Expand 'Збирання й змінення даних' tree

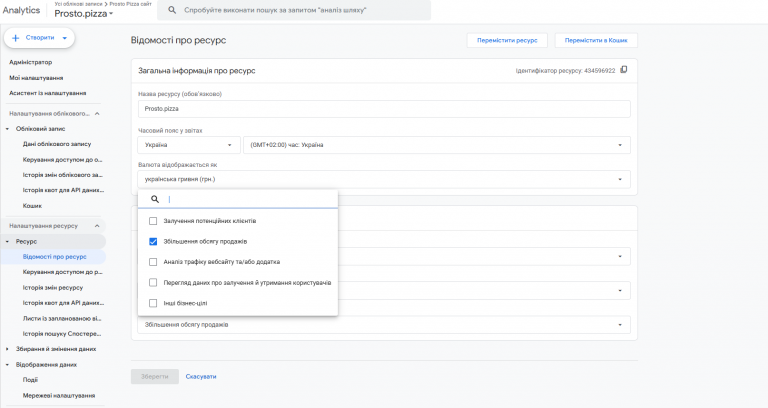8,349
